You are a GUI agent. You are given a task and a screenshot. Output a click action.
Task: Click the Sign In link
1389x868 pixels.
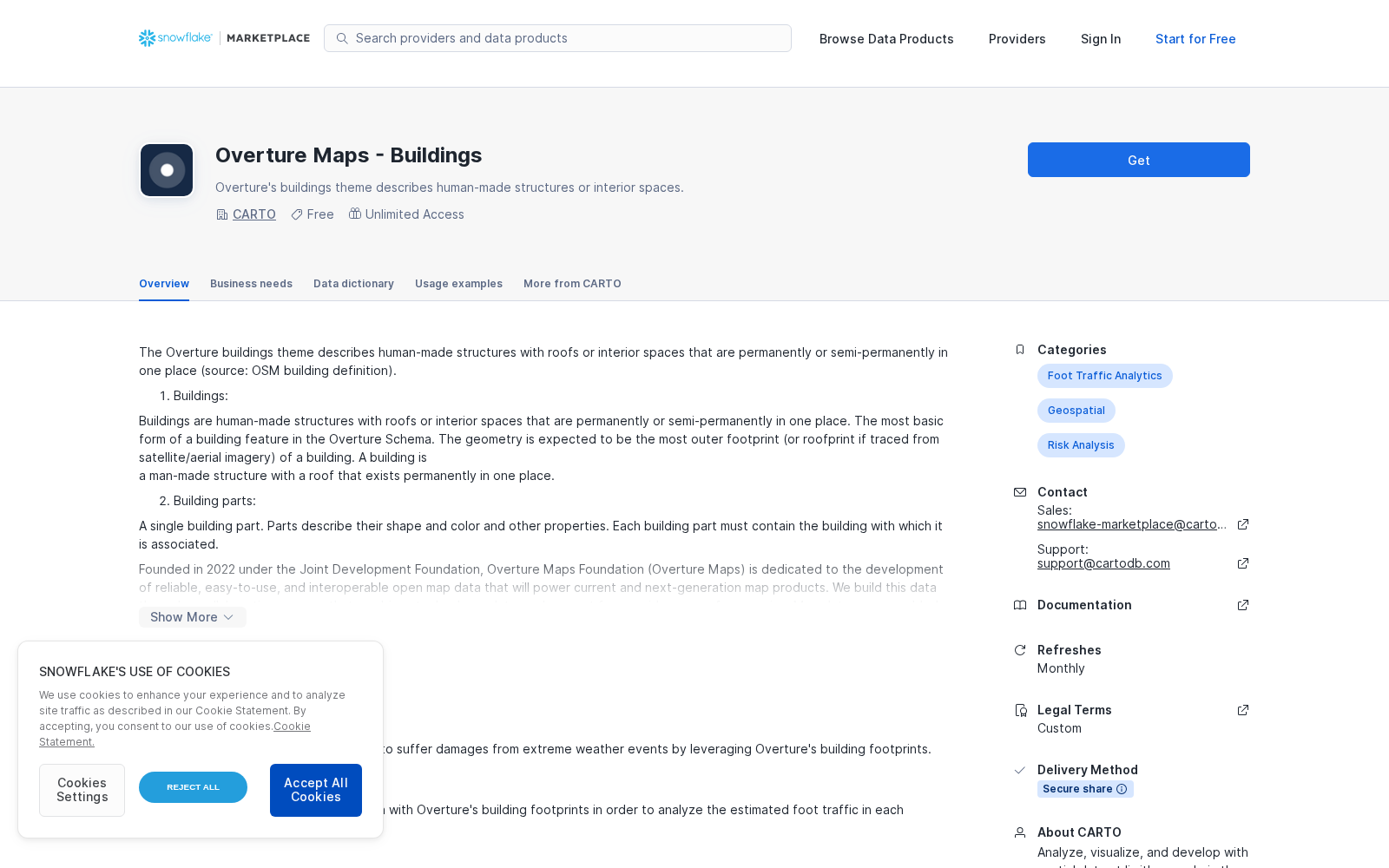coord(1101,39)
